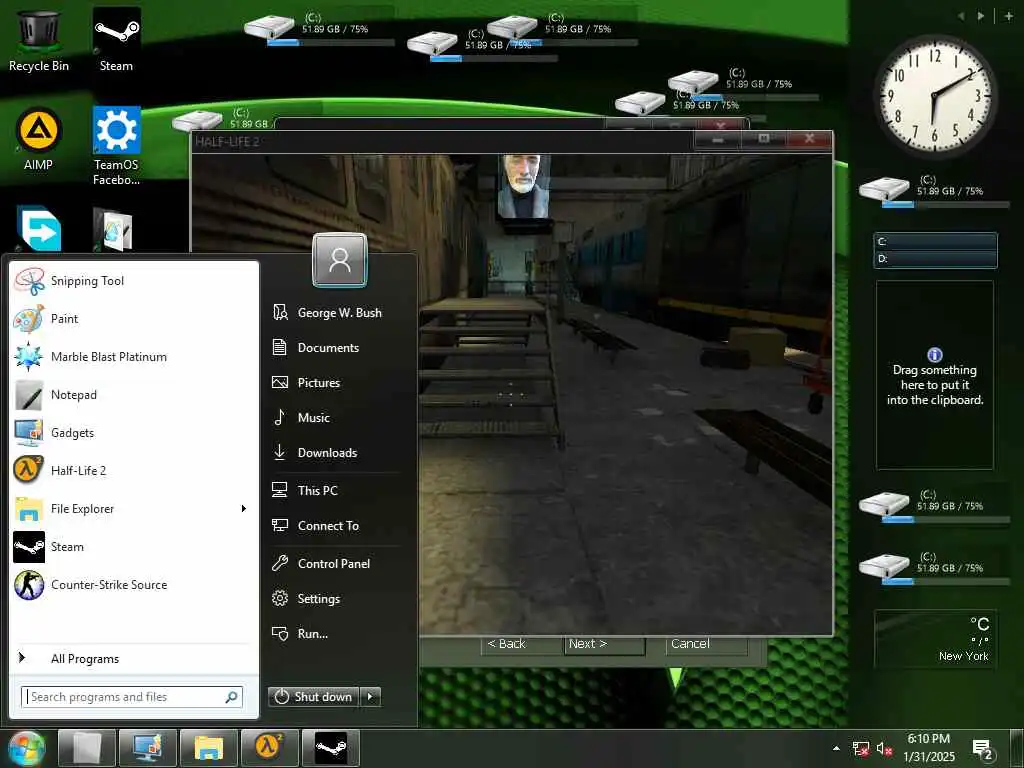This screenshot has width=1024, height=768.
Task: Click the search magnifier icon
Action: click(x=231, y=697)
